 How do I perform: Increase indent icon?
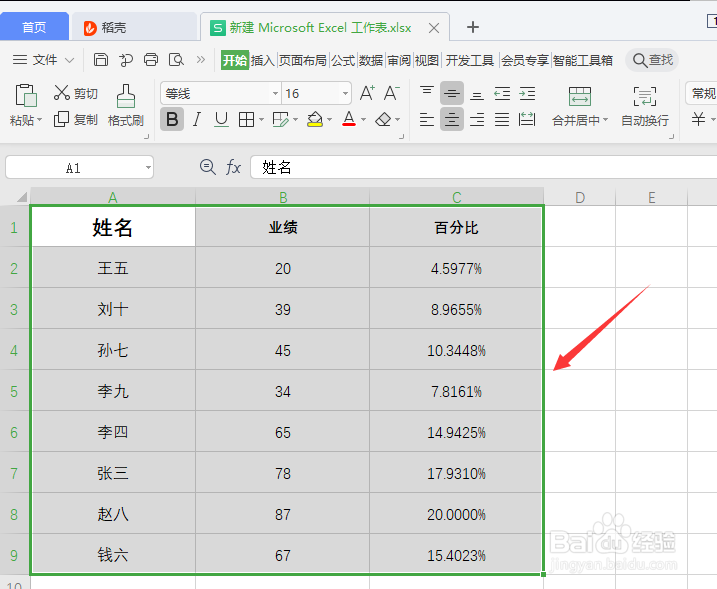tap(527, 93)
